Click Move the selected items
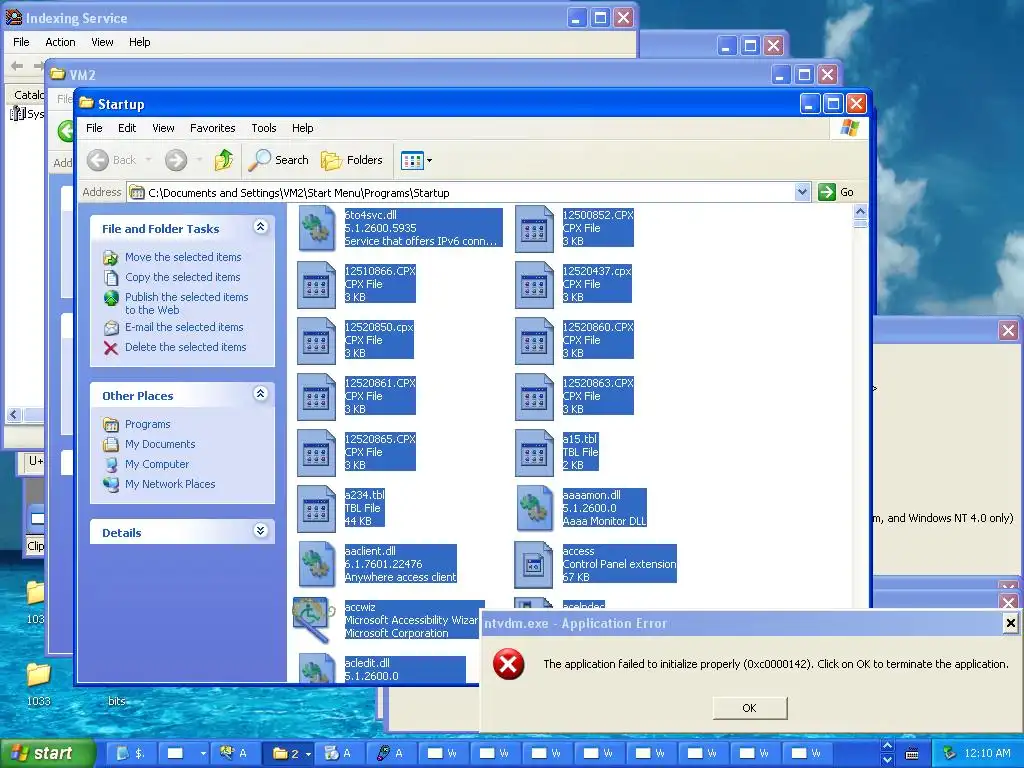 pyautogui.click(x=183, y=257)
